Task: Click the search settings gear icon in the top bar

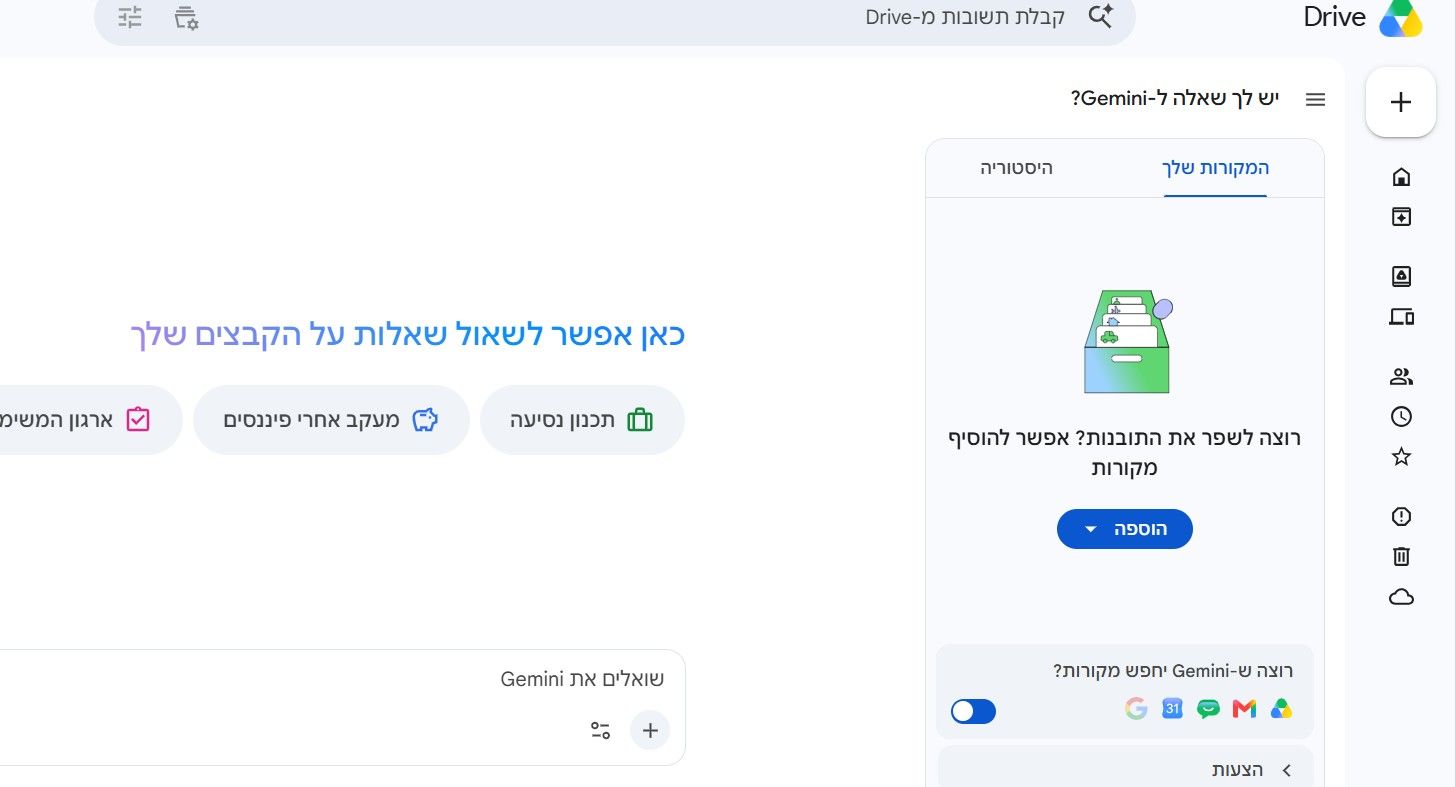Action: 186,17
